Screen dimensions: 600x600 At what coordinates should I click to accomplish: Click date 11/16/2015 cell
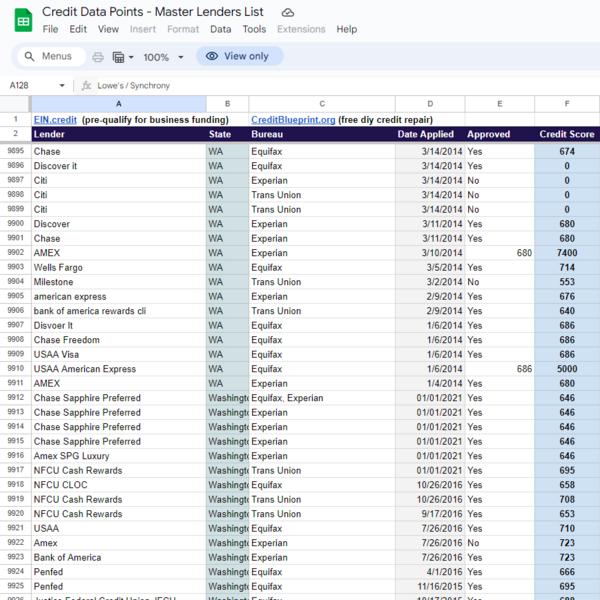[430, 587]
